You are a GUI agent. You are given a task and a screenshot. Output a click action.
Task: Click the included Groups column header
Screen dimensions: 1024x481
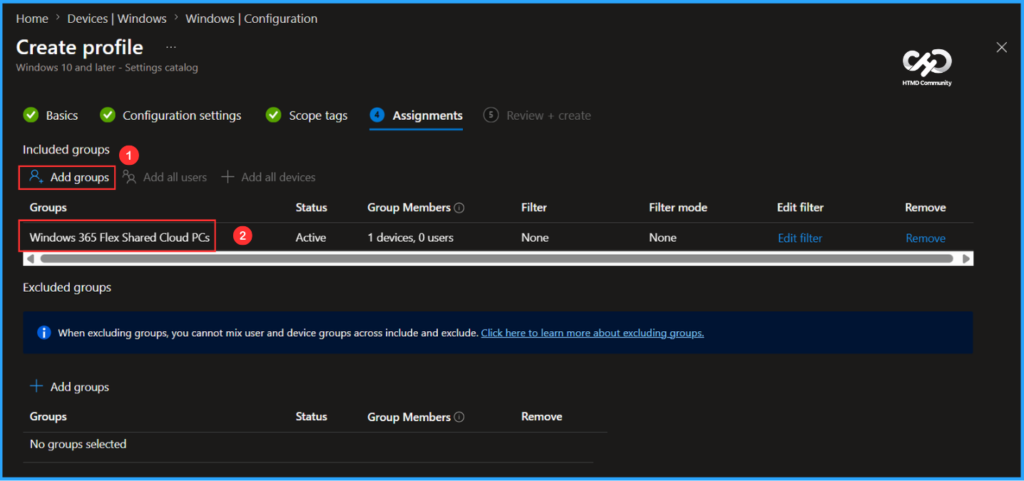48,208
